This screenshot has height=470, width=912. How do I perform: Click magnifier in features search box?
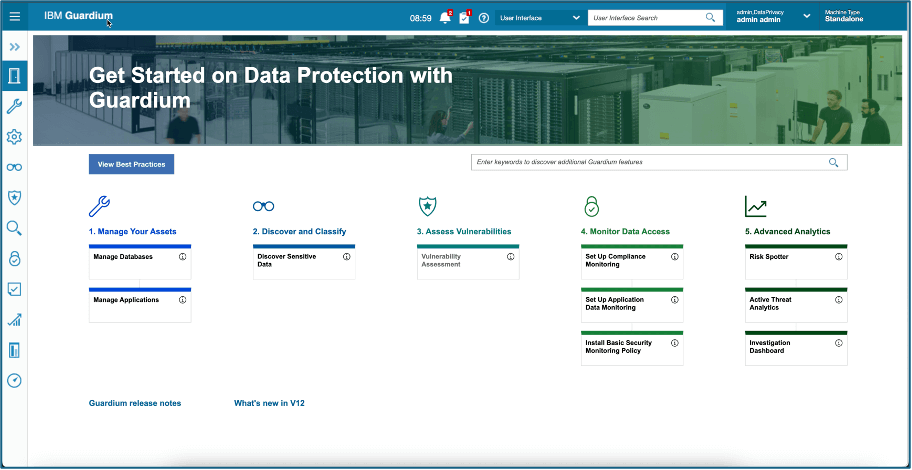pyautogui.click(x=833, y=162)
